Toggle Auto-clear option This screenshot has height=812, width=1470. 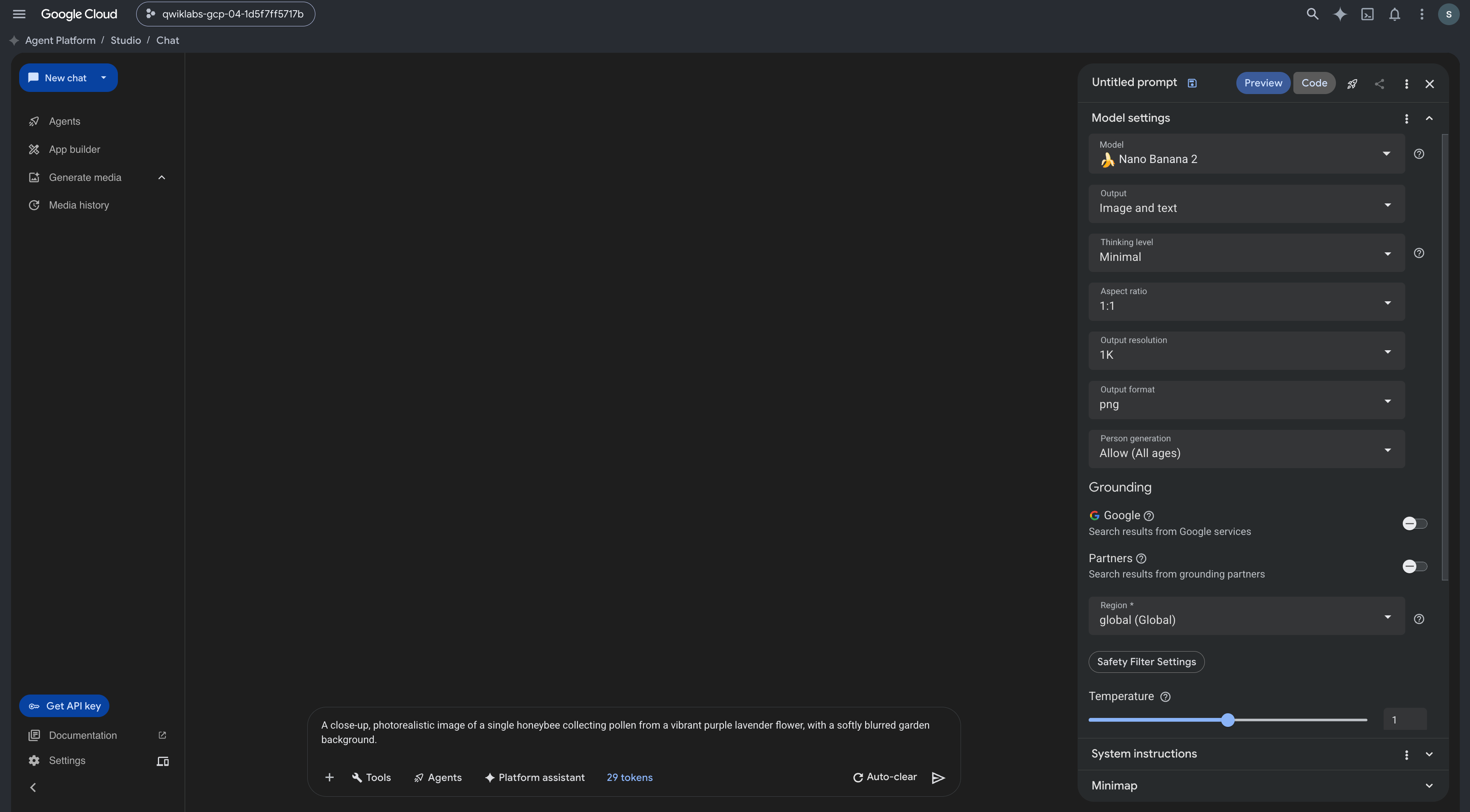tap(884, 777)
